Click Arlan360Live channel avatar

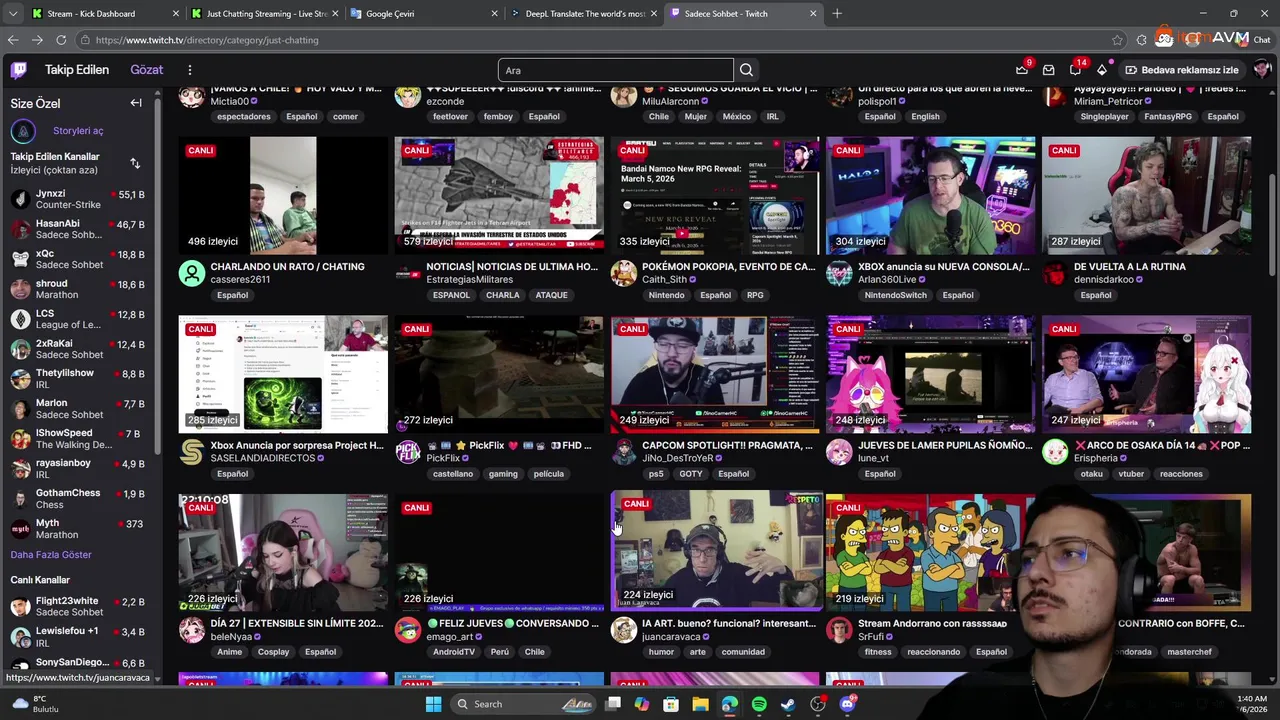click(x=839, y=273)
